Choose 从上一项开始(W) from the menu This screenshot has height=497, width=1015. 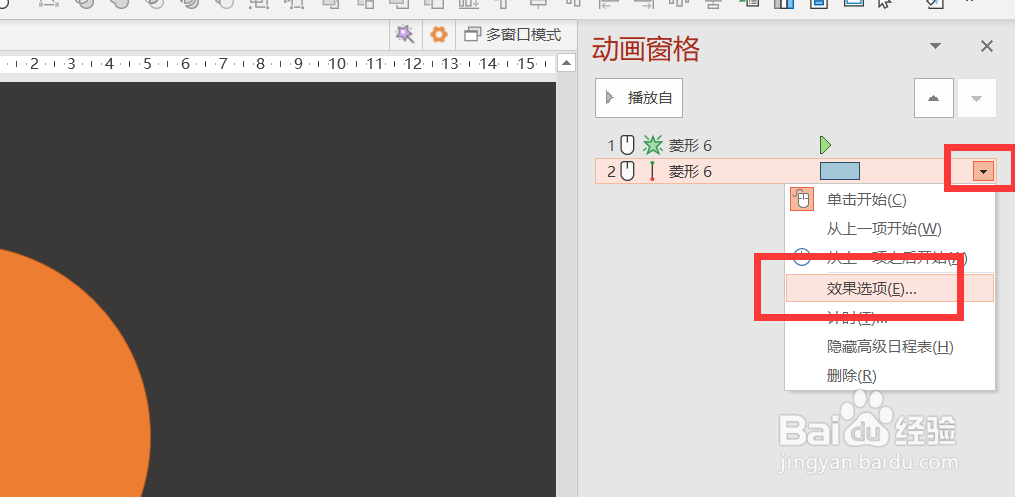tap(889, 229)
